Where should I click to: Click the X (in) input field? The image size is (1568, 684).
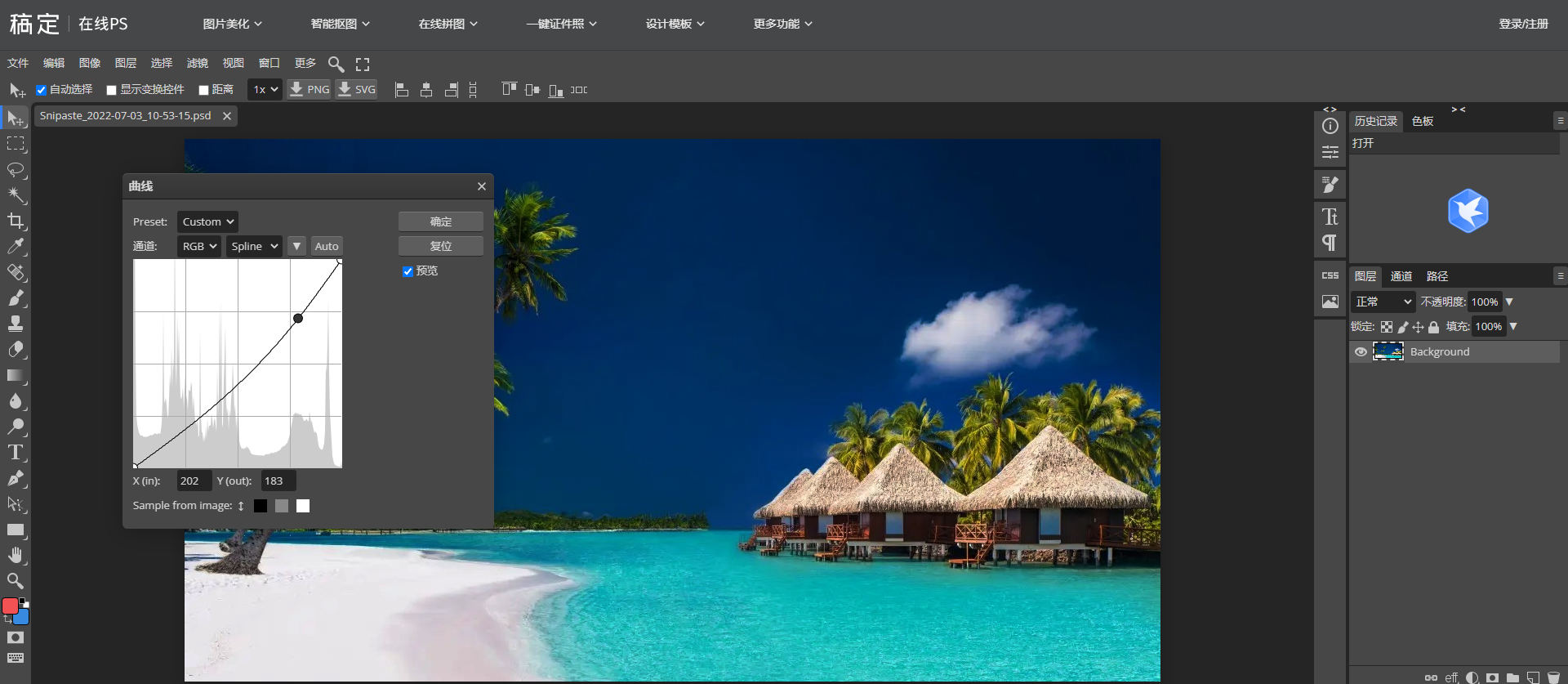point(194,481)
